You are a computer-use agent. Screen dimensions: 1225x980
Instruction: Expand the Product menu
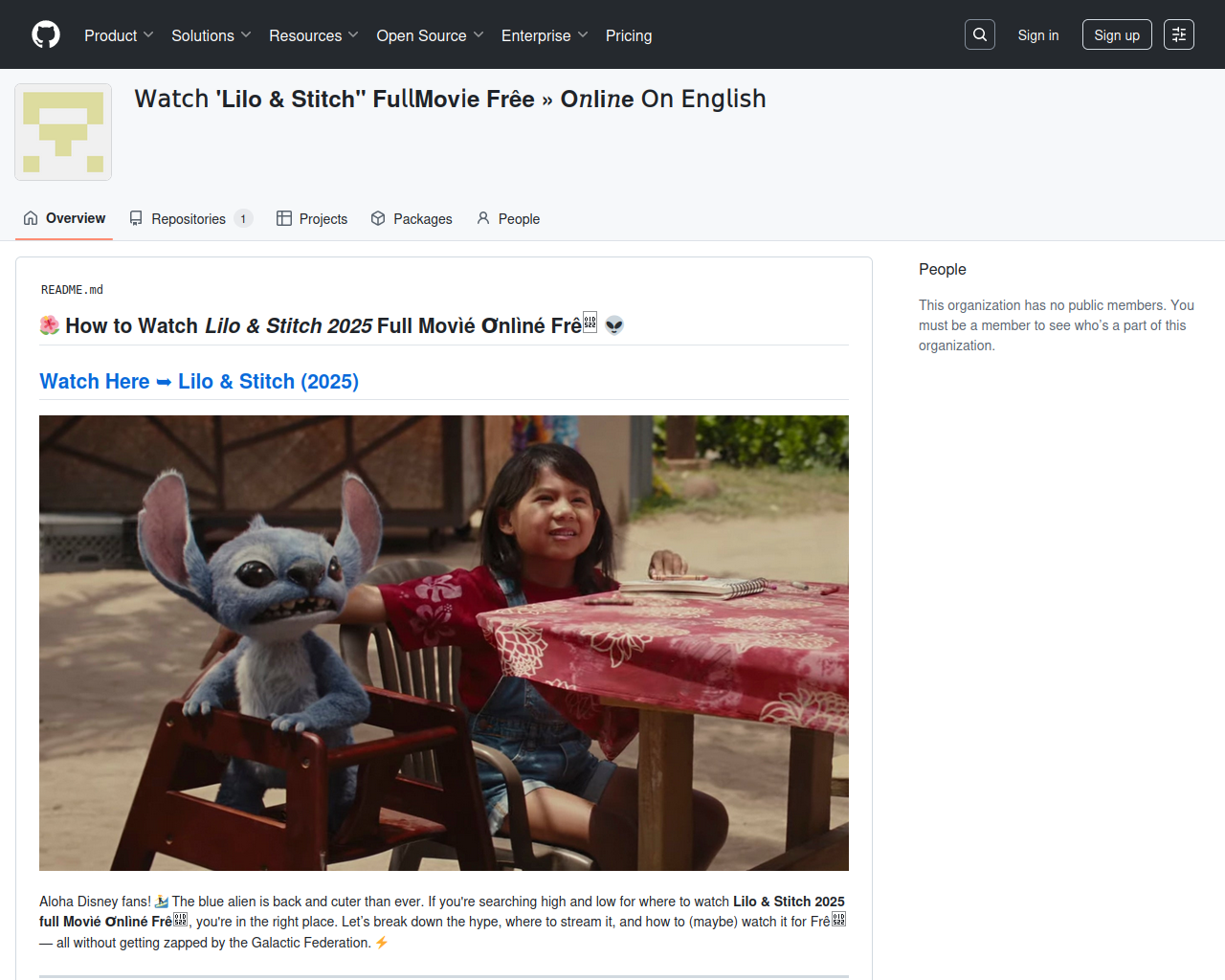click(x=119, y=35)
